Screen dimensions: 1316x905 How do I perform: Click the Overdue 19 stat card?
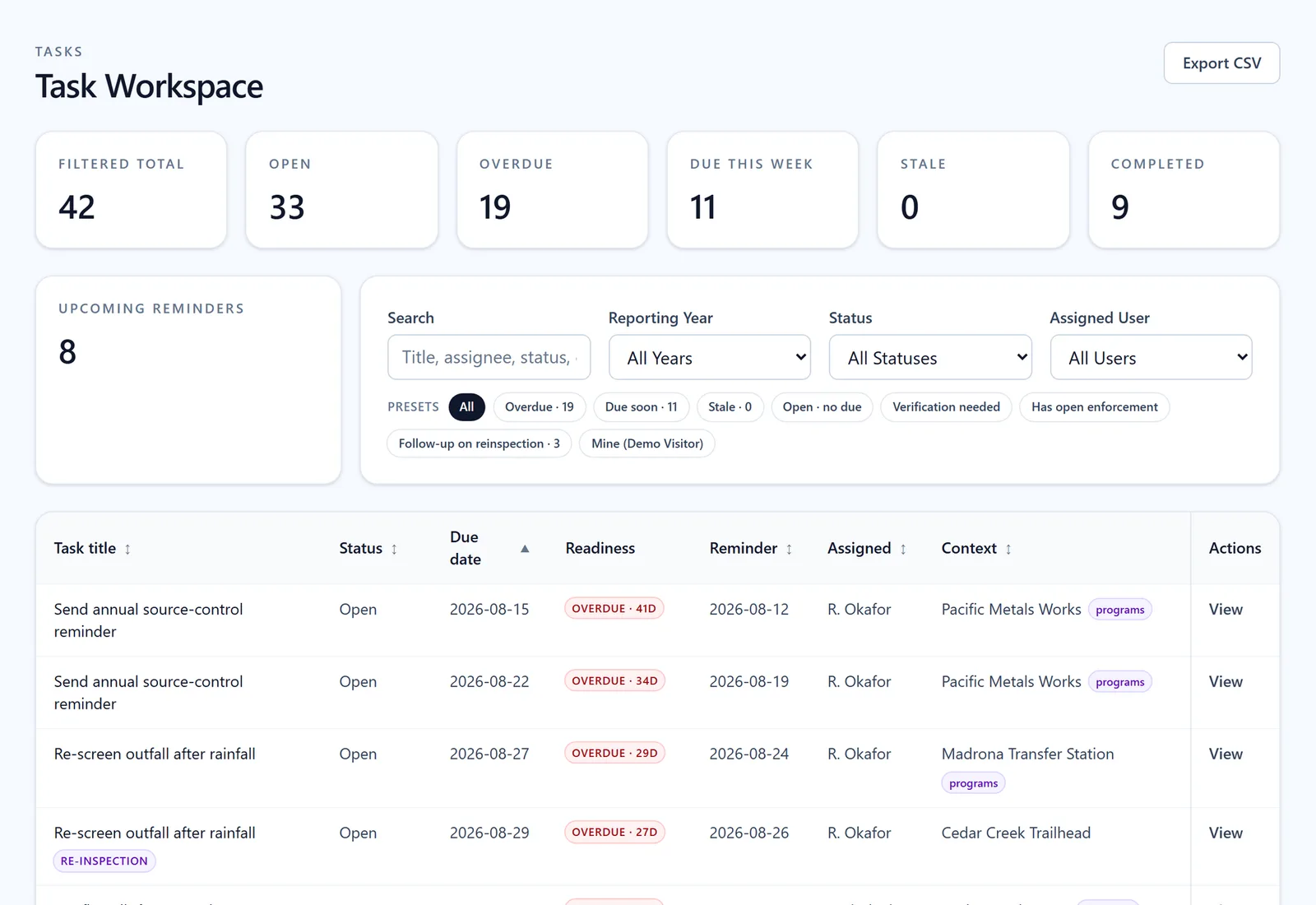[553, 190]
